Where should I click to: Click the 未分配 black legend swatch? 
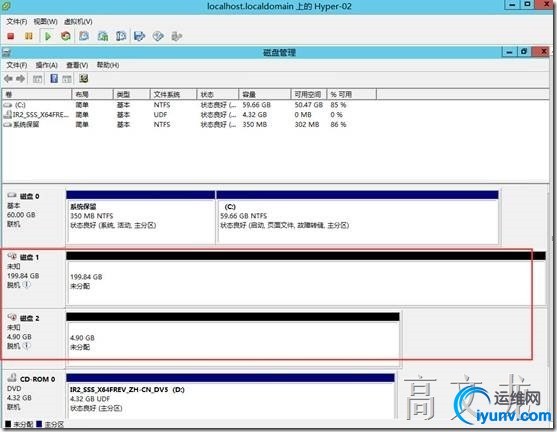pyautogui.click(x=8, y=424)
